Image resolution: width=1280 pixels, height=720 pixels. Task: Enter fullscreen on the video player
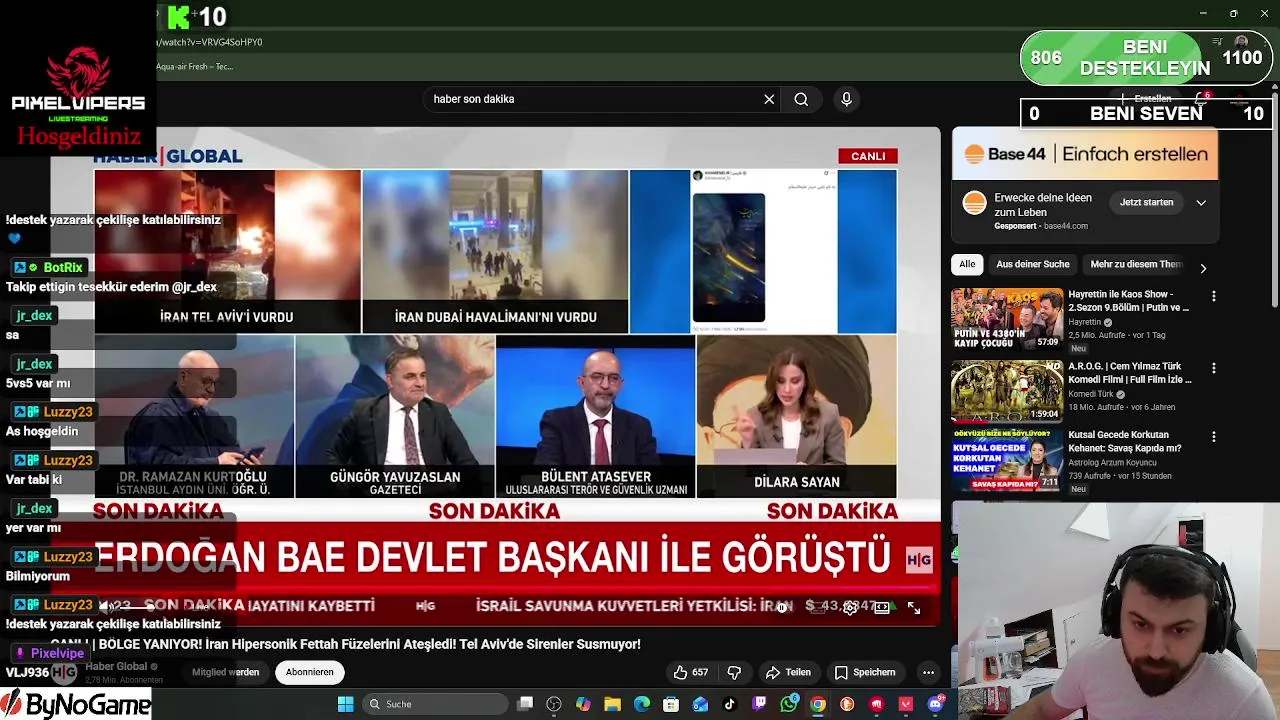coord(914,607)
